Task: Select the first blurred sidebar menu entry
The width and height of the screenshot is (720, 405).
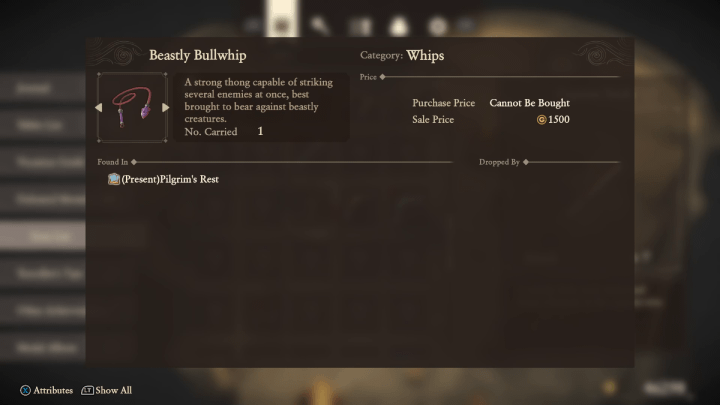Action: pyautogui.click(x=45, y=88)
